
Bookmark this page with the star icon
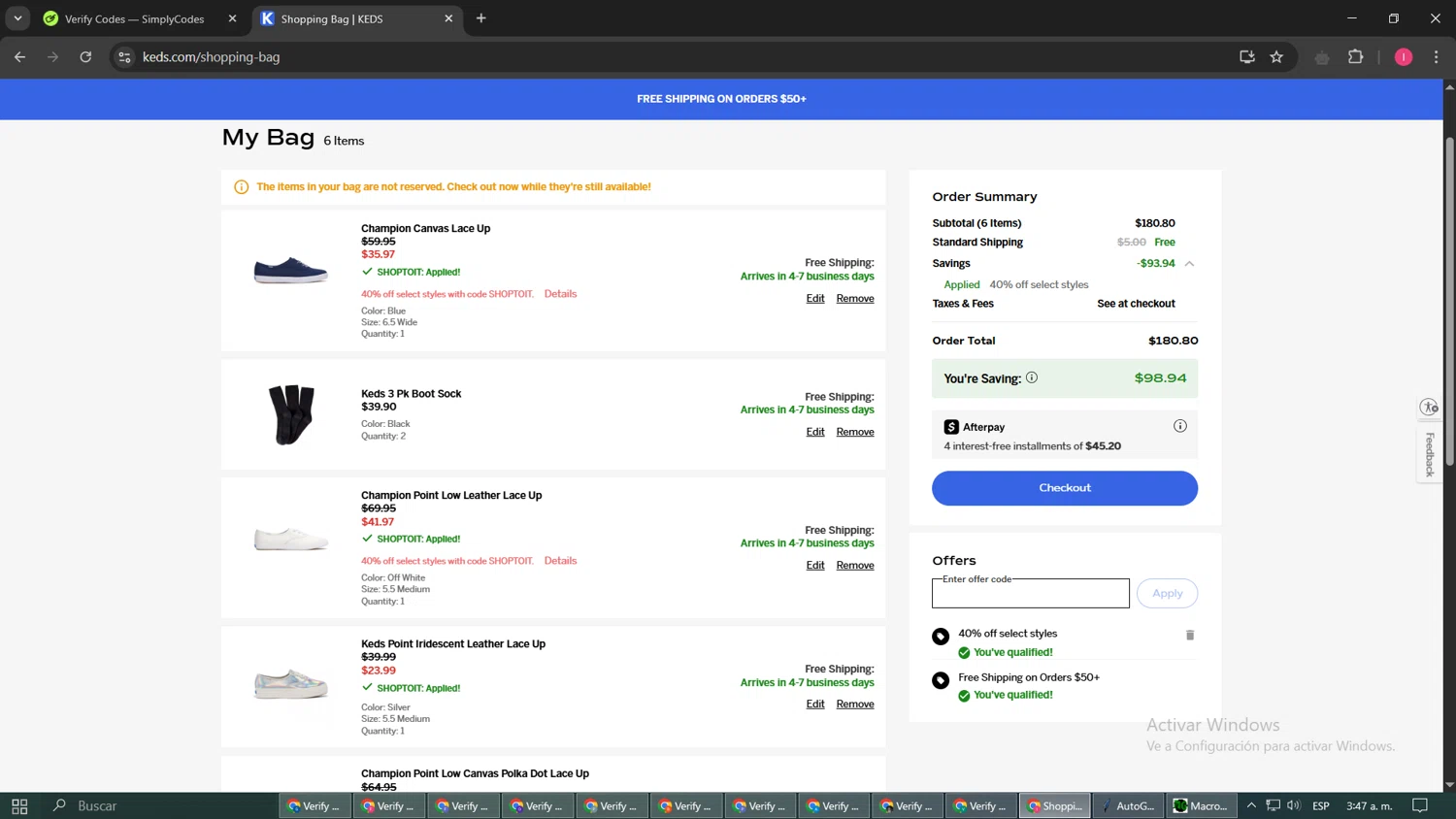[1276, 57]
